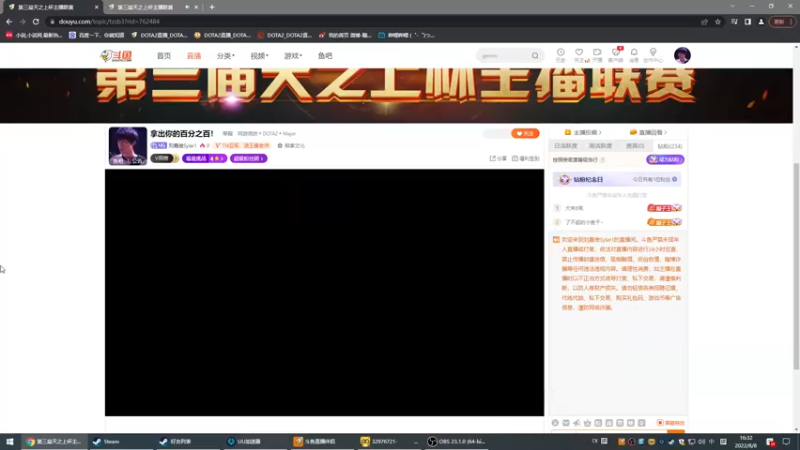Expand the games dropdown 游戏
This screenshot has height=450, width=800.
pos(293,56)
